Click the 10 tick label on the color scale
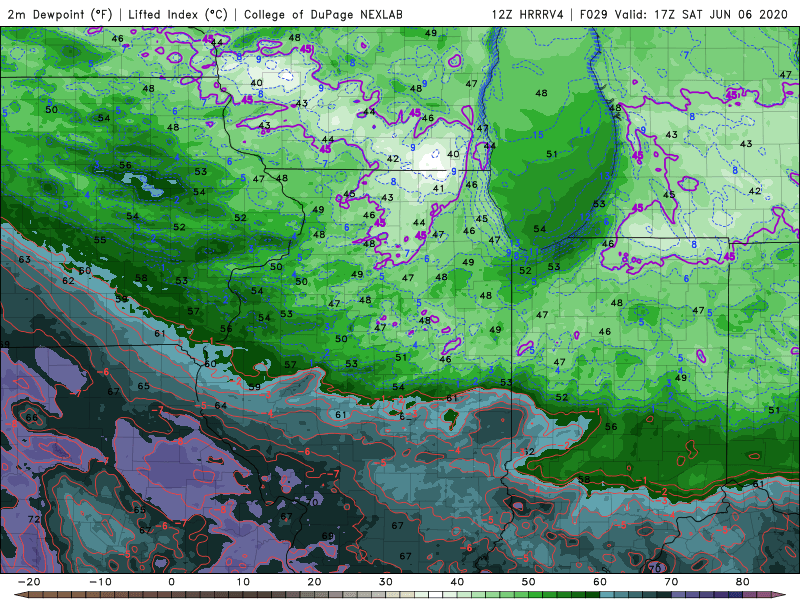800x600 pixels. (x=243, y=582)
